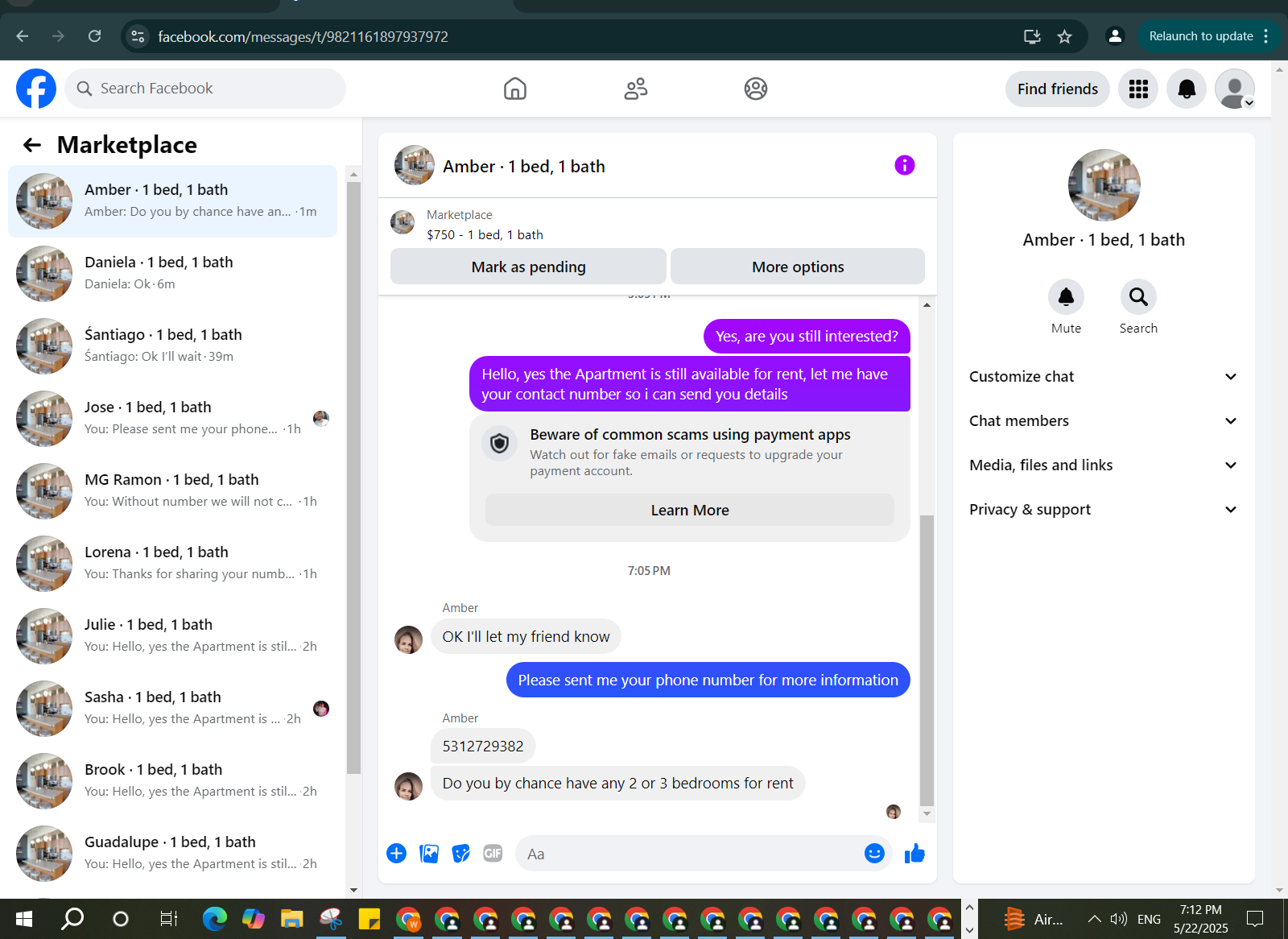This screenshot has width=1288, height=939.
Task: Search in conversation with the magnifier button
Action: [x=1138, y=297]
